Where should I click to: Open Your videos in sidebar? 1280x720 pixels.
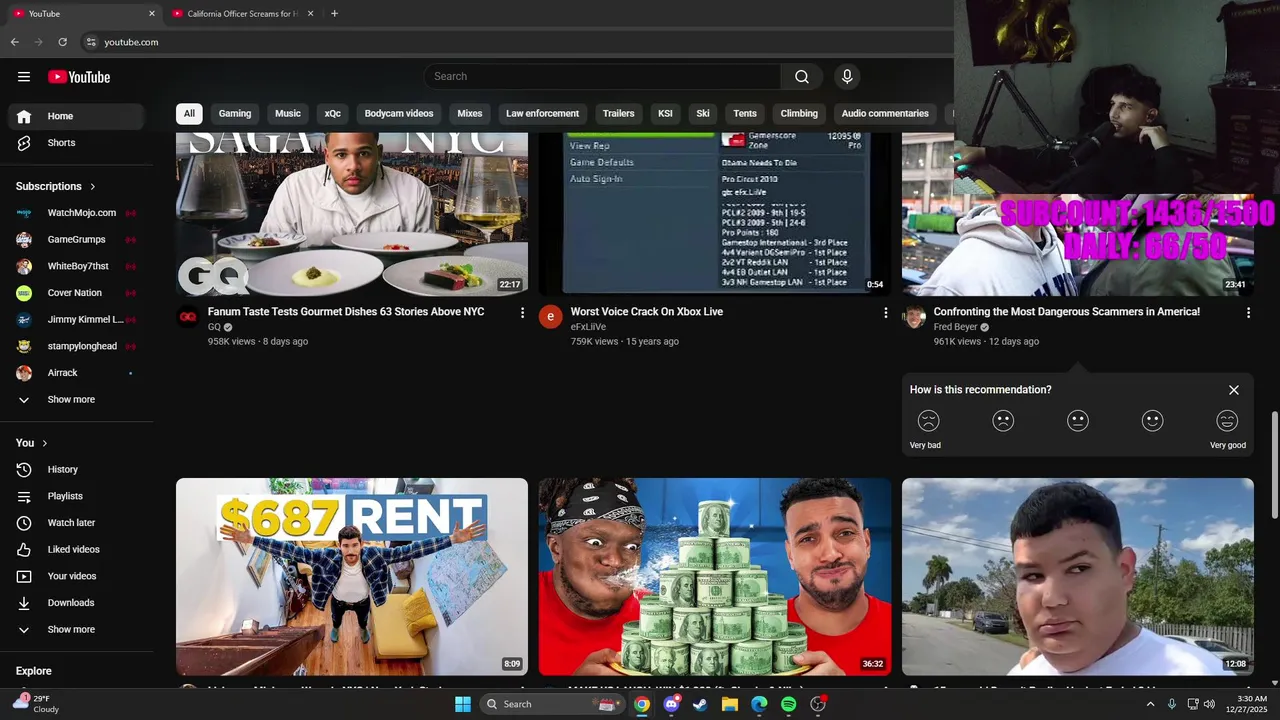click(77, 576)
